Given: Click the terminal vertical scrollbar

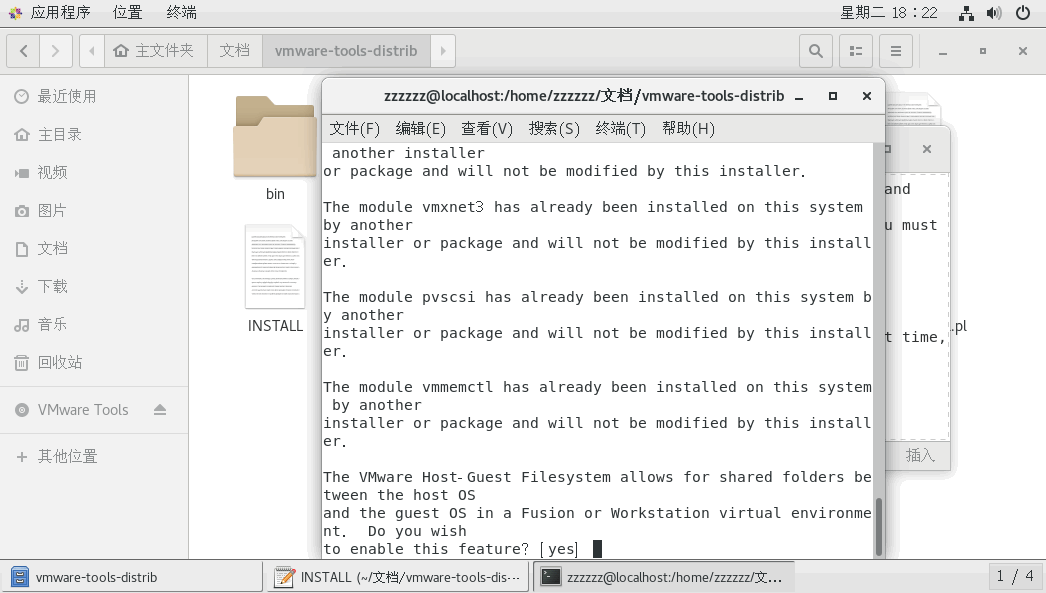Looking at the screenshot, I should [879, 527].
